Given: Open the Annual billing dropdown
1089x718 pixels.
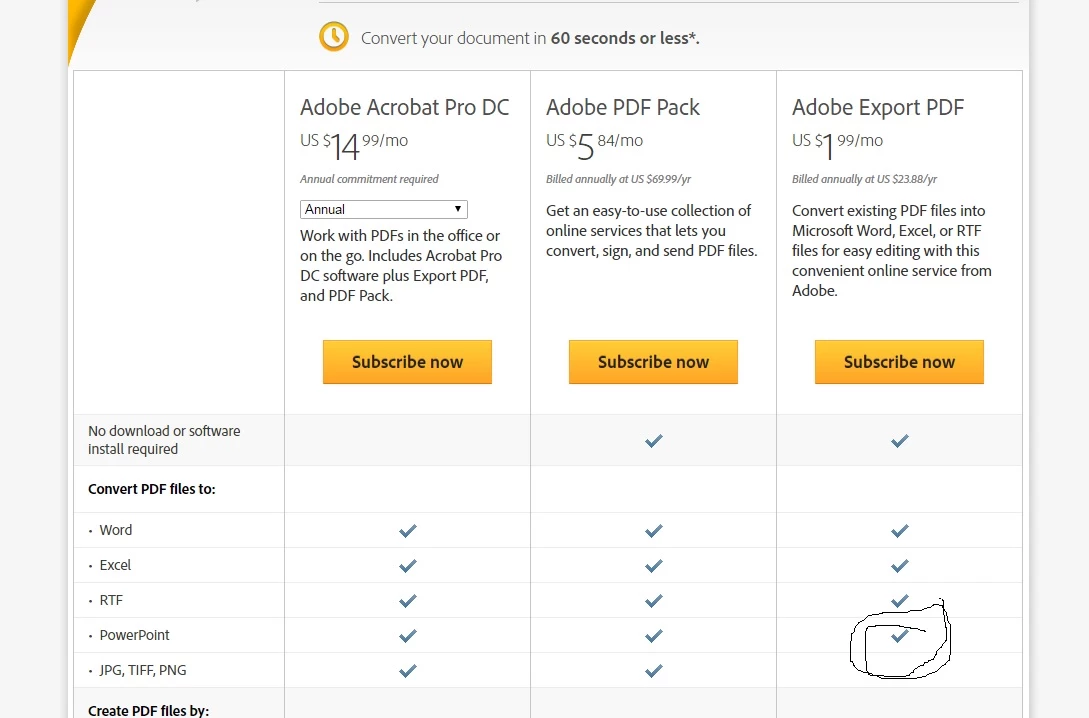Looking at the screenshot, I should click(384, 209).
